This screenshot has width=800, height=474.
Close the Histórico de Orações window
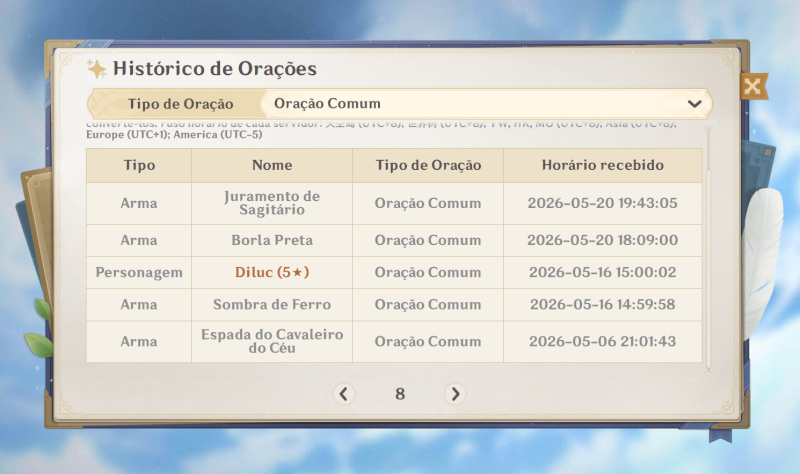click(x=753, y=86)
